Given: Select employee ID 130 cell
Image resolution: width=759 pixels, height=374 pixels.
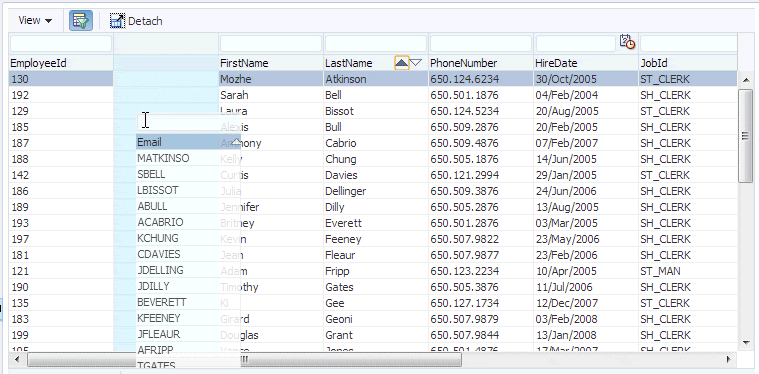Looking at the screenshot, I should coord(61,79).
